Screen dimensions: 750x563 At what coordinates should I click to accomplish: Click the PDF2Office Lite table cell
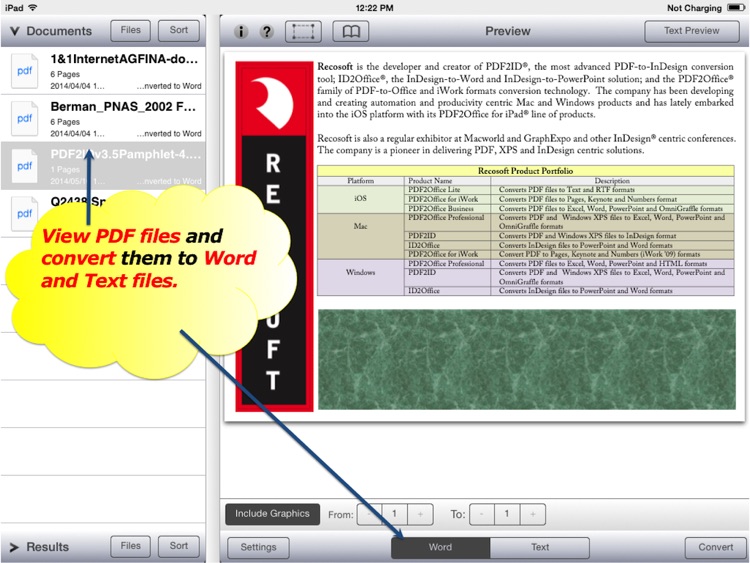447,190
